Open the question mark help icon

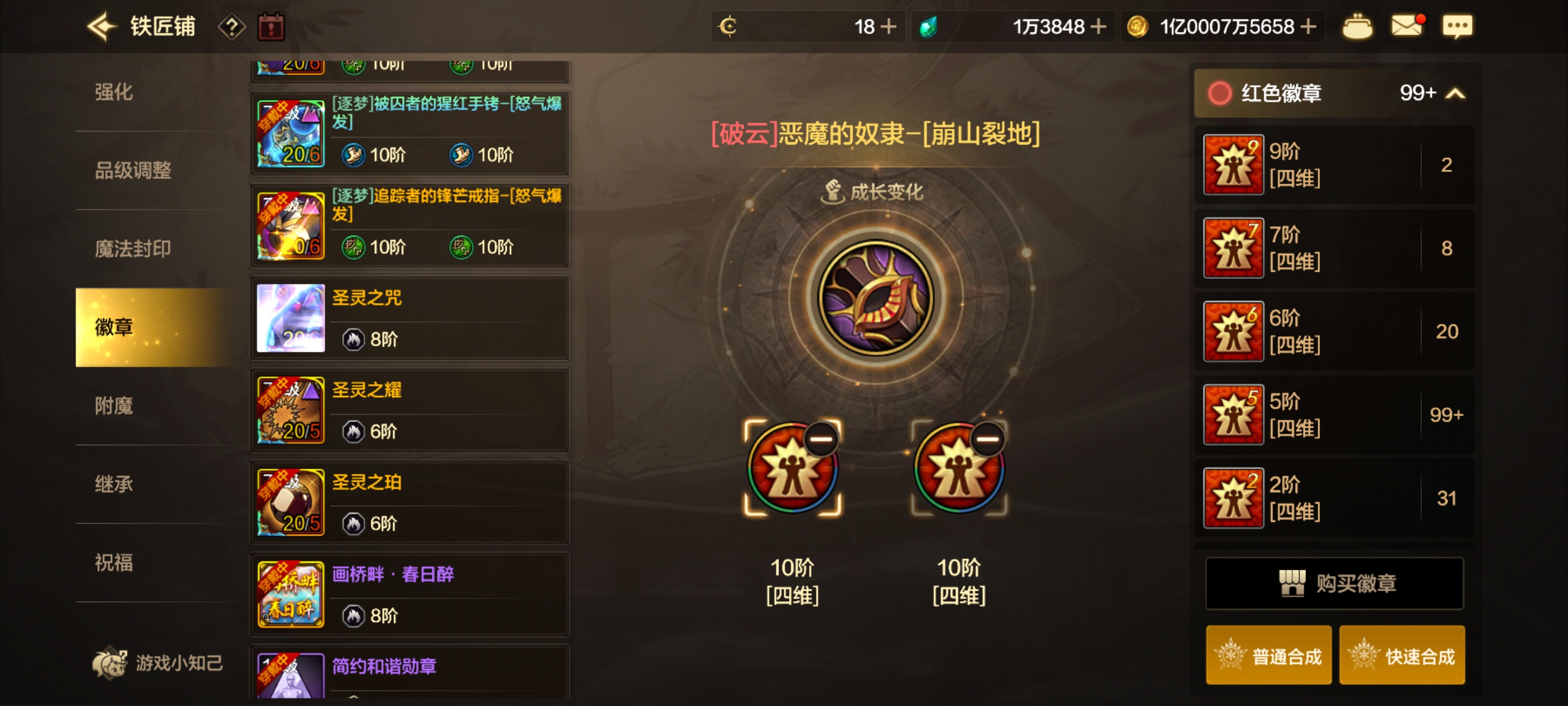coord(232,27)
